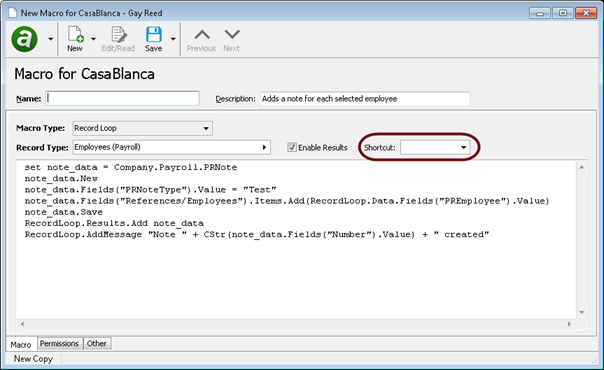The image size is (604, 370).
Task: Click the script scrollbar down arrow
Action: (582, 312)
